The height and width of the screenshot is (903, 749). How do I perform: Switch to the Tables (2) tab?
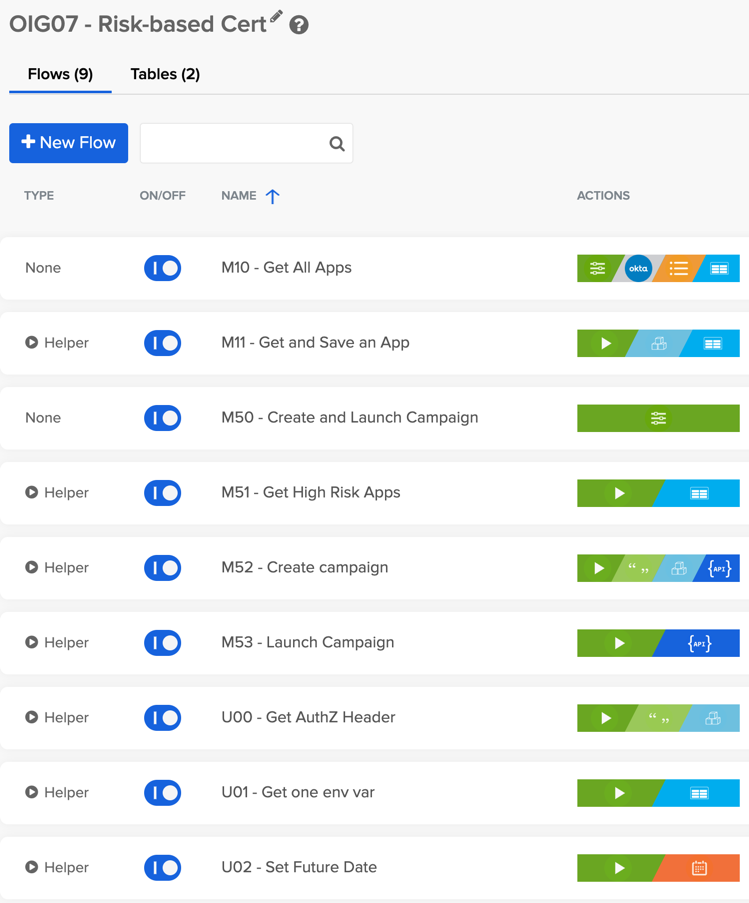tap(165, 74)
